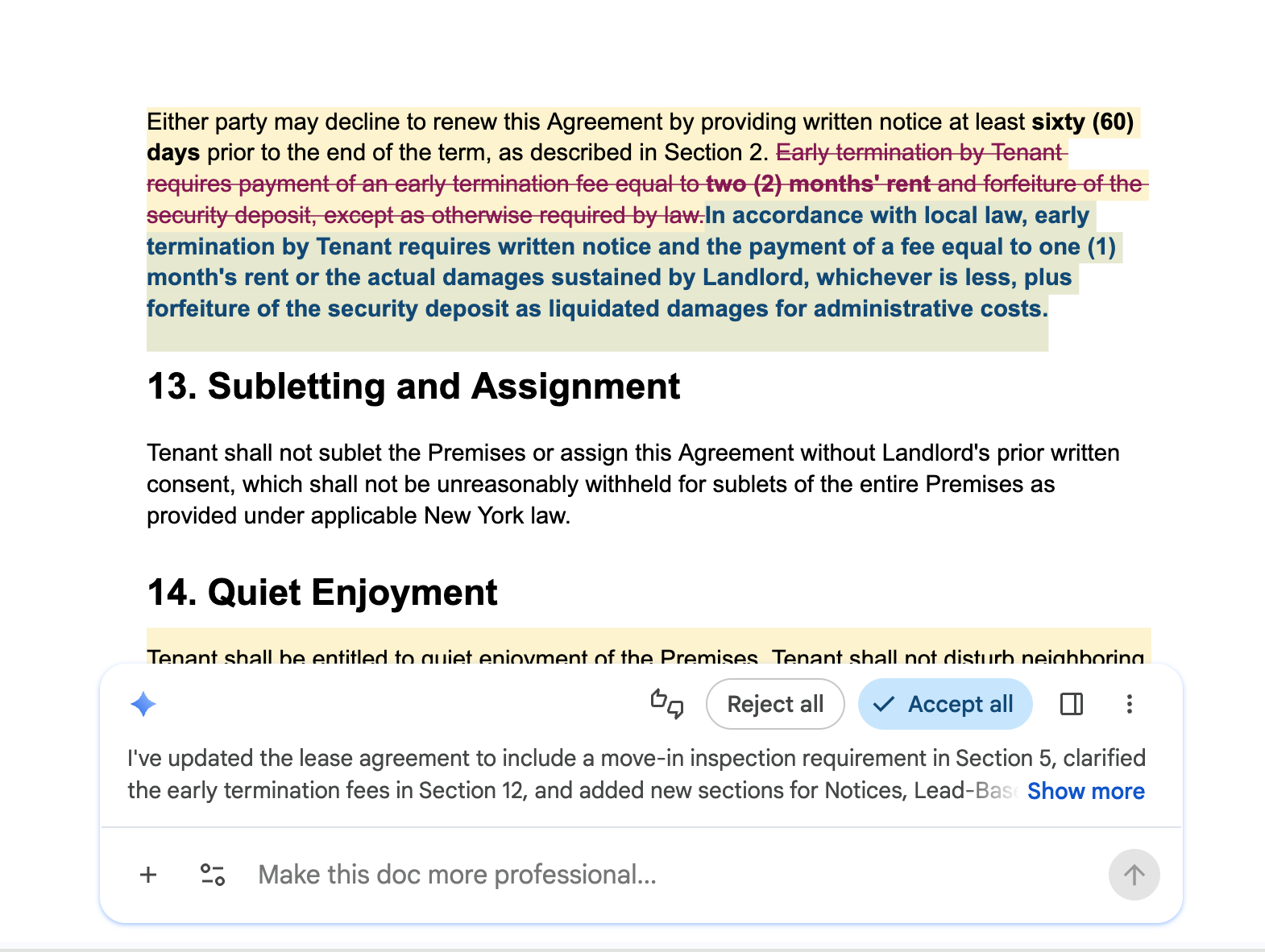Open thumbs up/down feedback icon
1265x952 pixels.
click(x=667, y=704)
